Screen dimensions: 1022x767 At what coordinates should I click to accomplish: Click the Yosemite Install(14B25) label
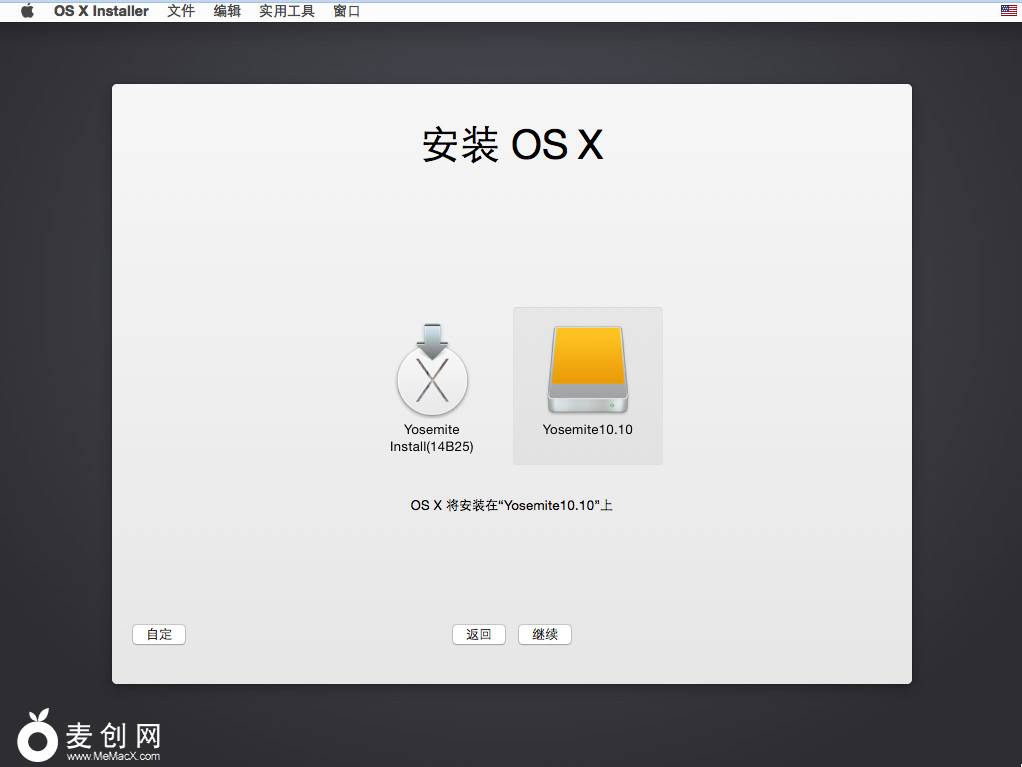(x=432, y=438)
